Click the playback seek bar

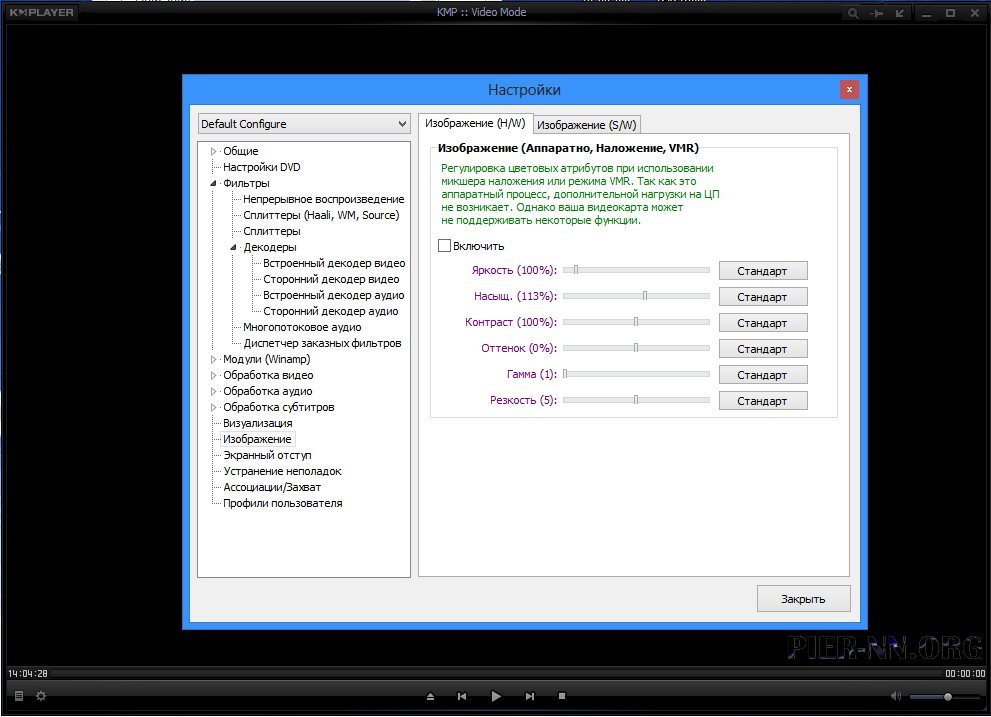pyautogui.click(x=496, y=673)
